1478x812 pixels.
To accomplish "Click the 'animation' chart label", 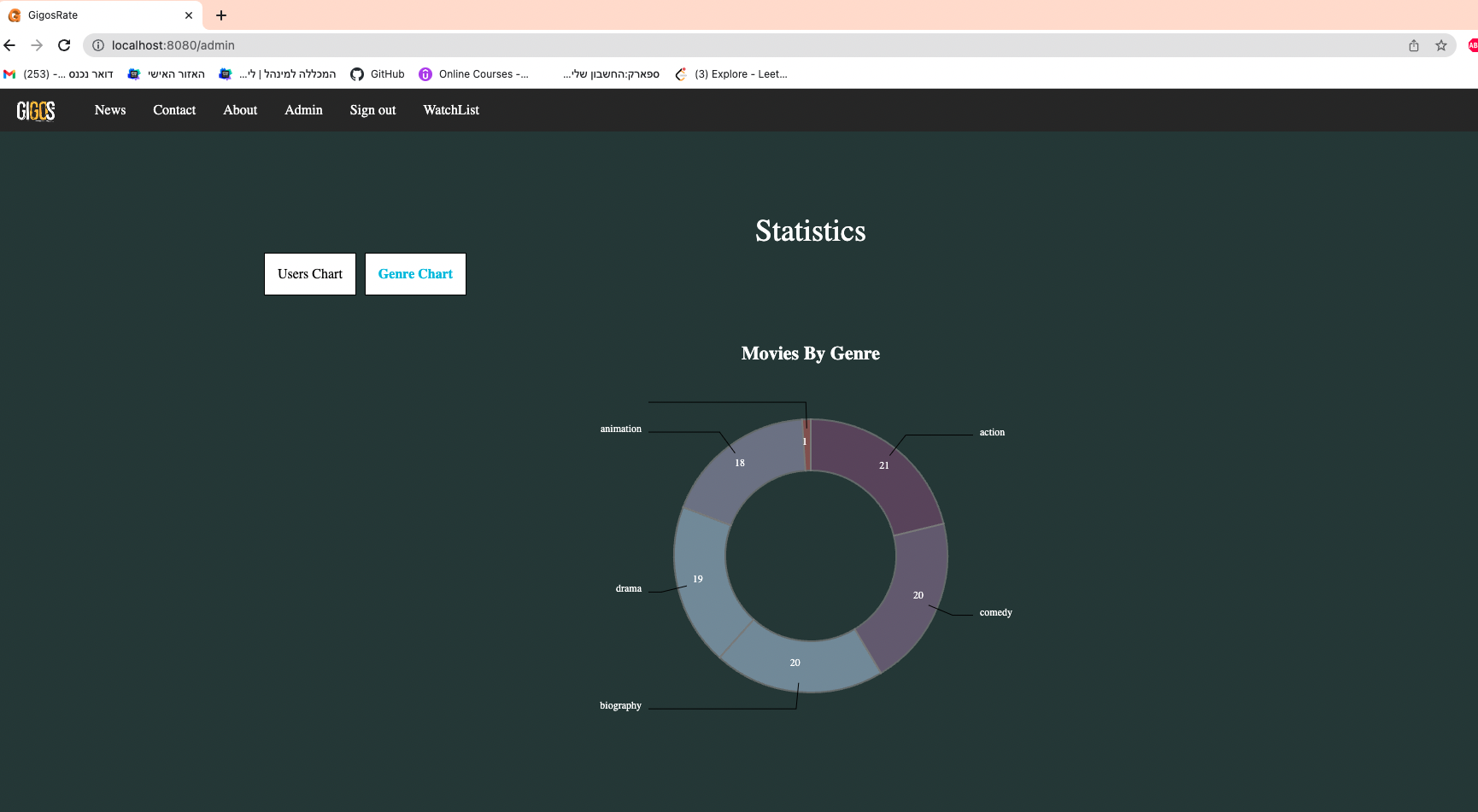I will 621,429.
